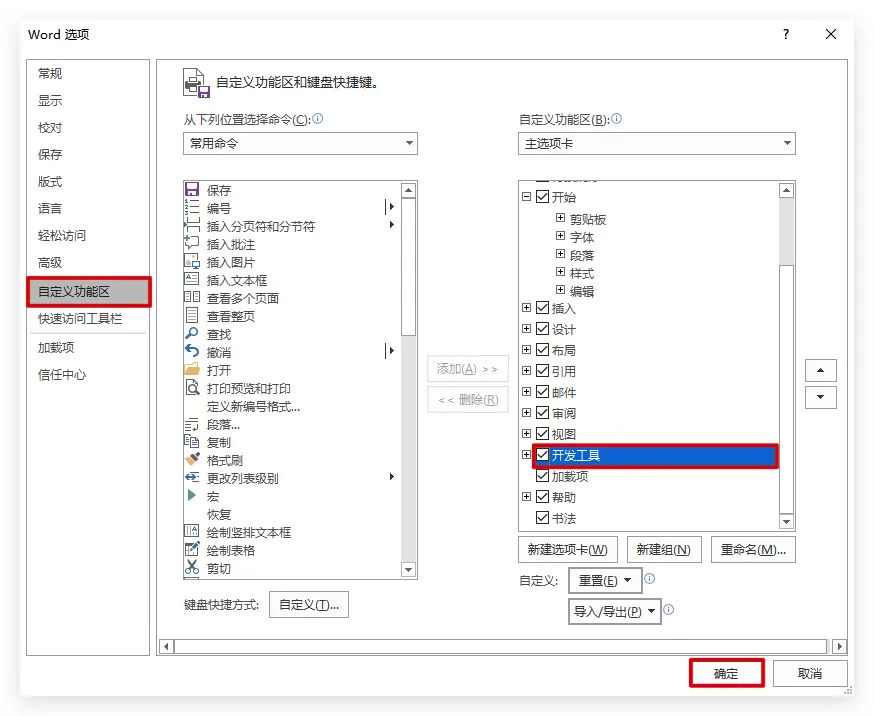Screen dimensions: 874x716
Task: Click the move up arrow button
Action: (821, 371)
